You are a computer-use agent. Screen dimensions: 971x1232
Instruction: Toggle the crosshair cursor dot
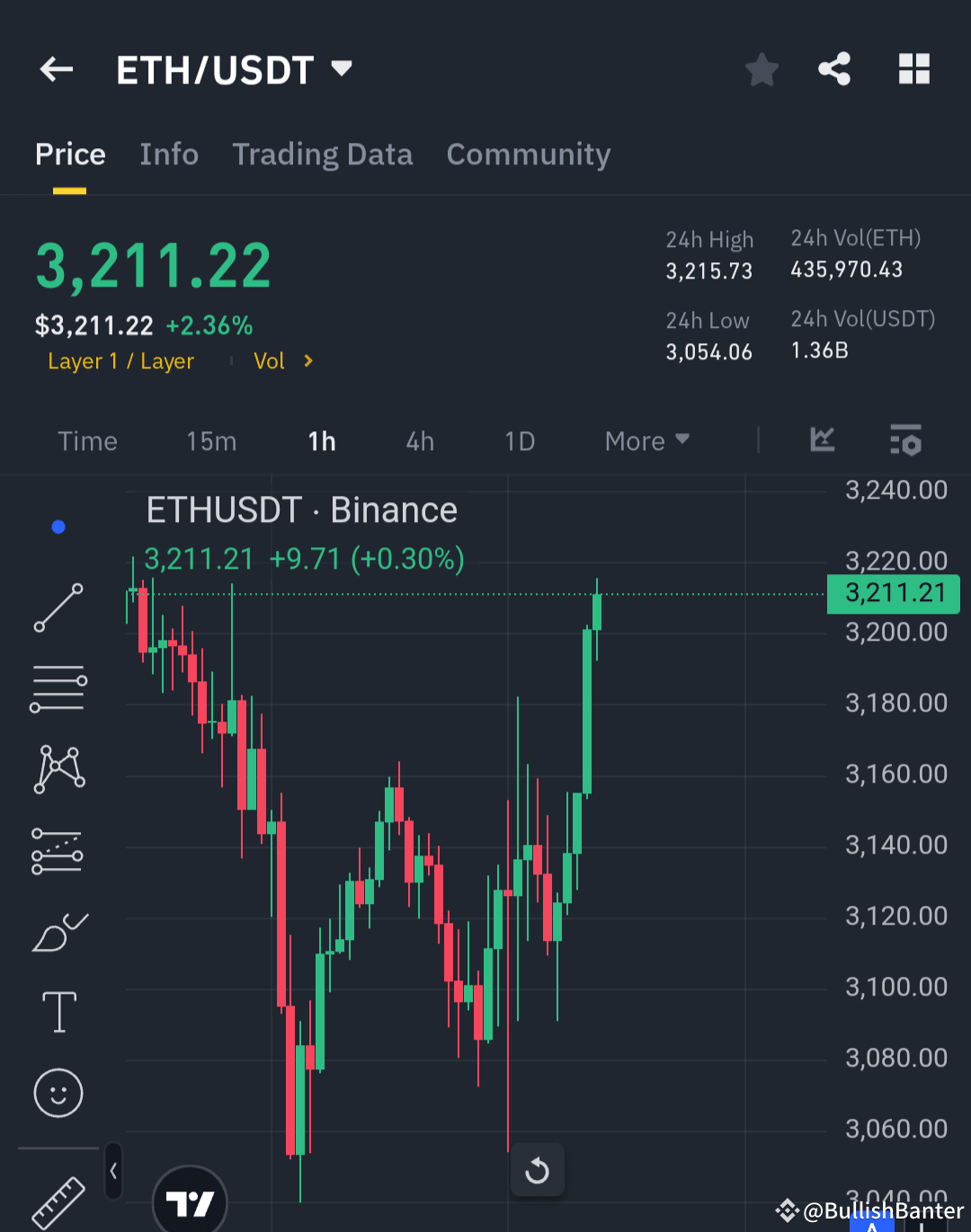pyautogui.click(x=58, y=526)
